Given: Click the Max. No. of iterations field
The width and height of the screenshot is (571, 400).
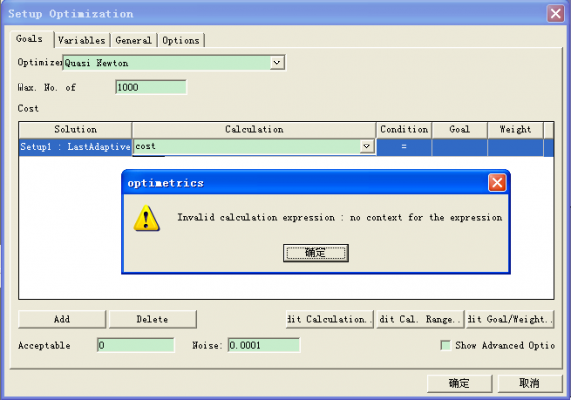Looking at the screenshot, I should coord(151,87).
